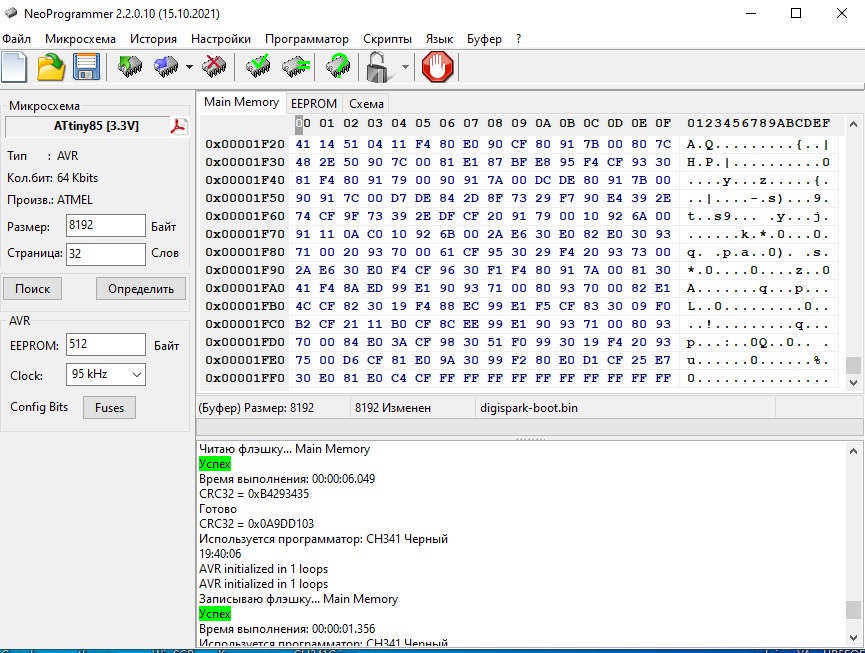This screenshot has width=865, height=653.
Task: Click the Определить button
Action: click(x=141, y=289)
